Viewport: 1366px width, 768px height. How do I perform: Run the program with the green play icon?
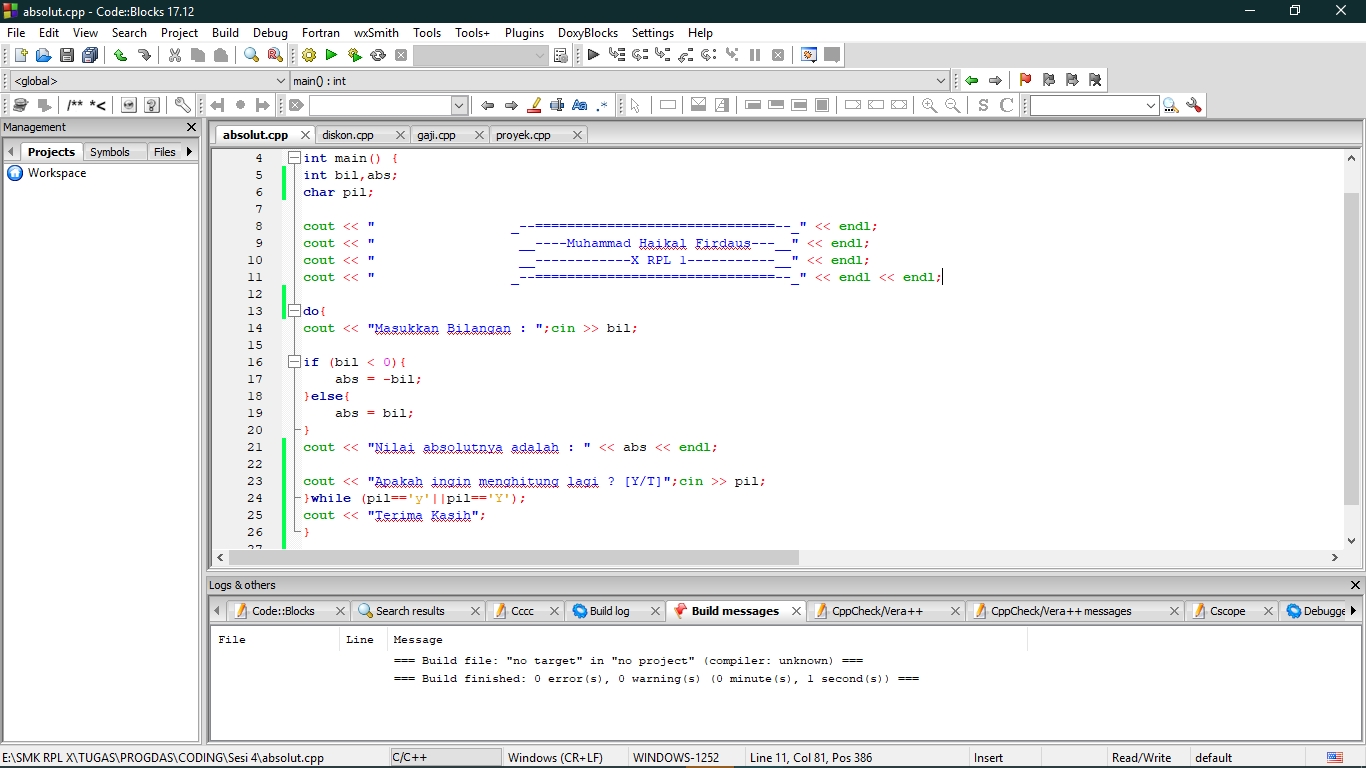pyautogui.click(x=331, y=55)
